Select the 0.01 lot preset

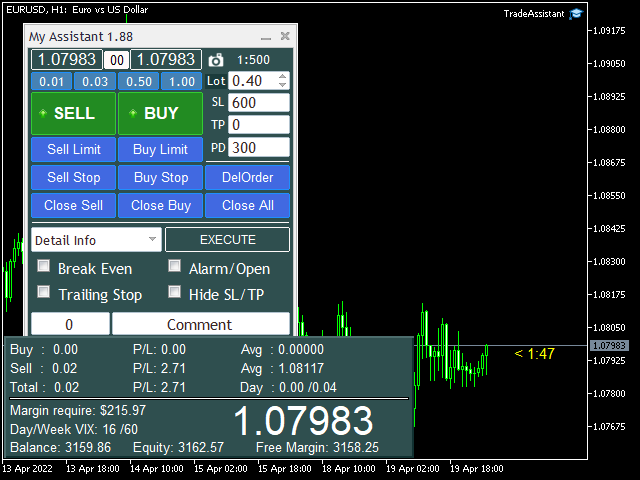(x=51, y=81)
